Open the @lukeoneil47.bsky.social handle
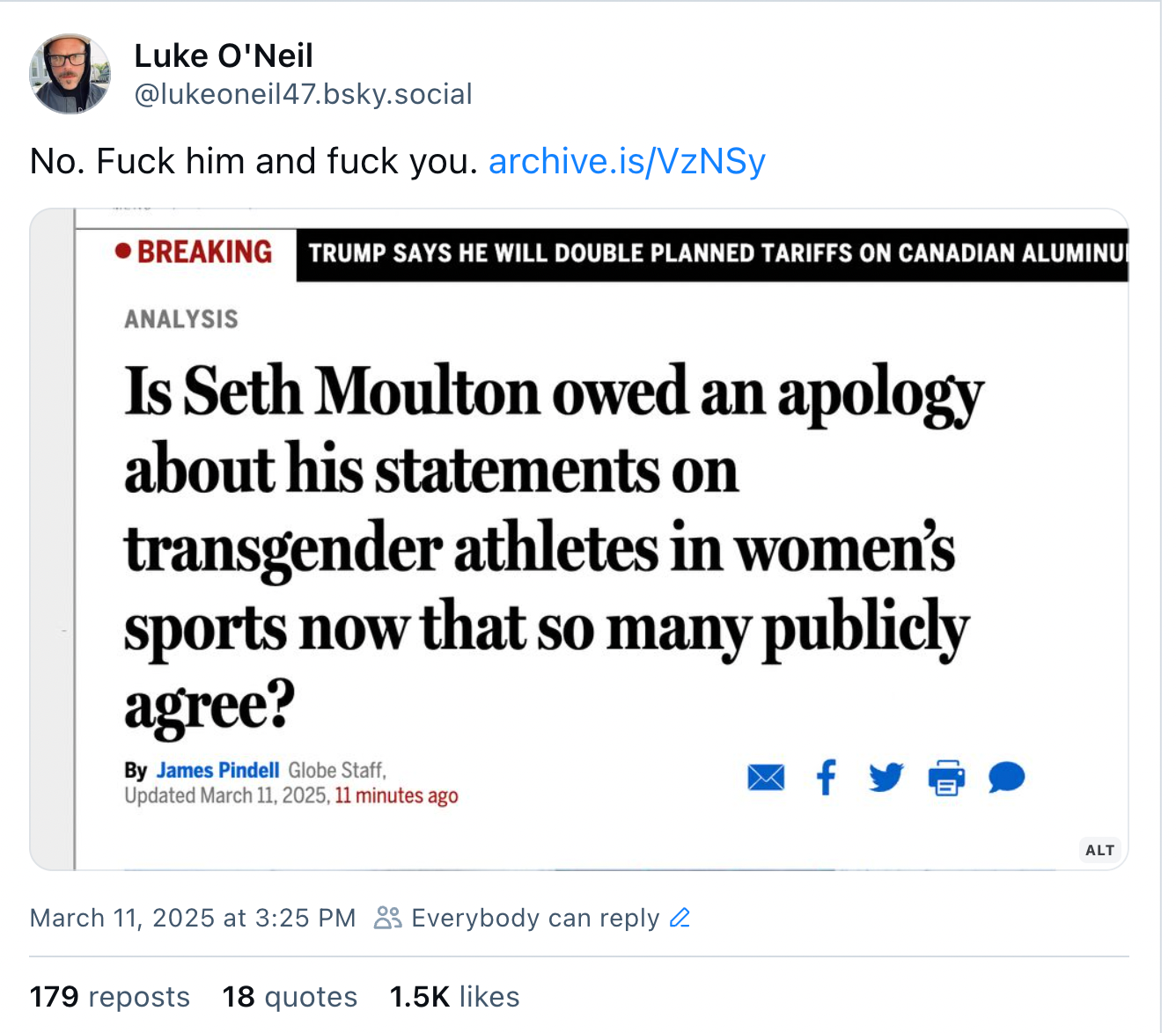 [303, 93]
